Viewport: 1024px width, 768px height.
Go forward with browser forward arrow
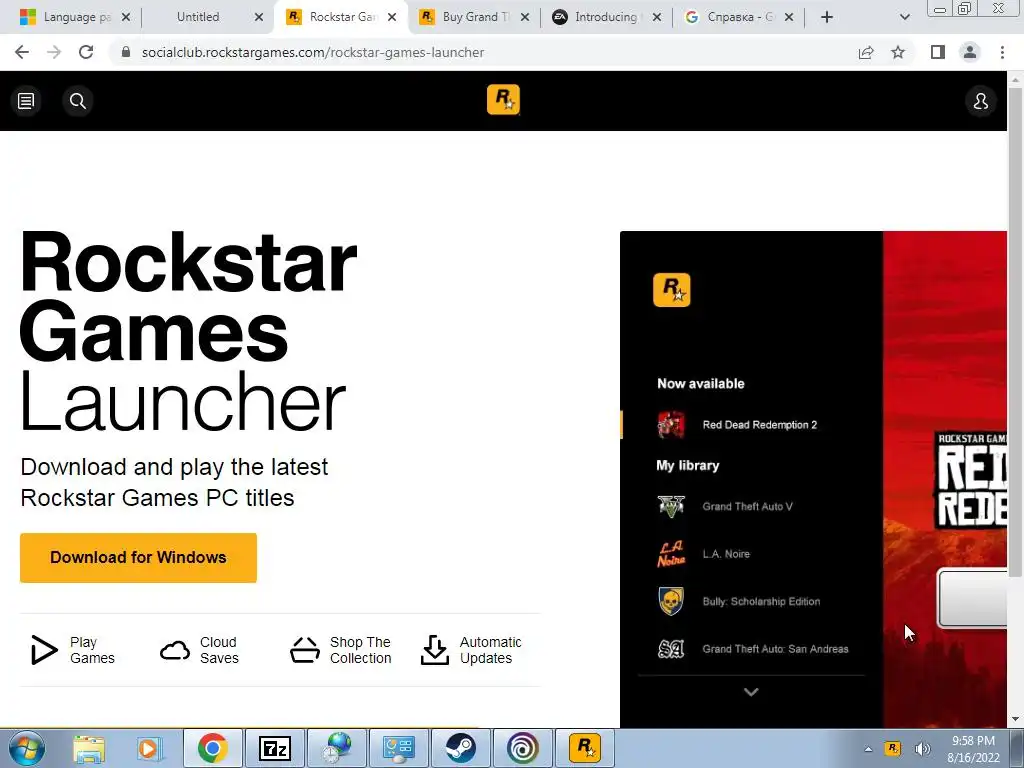[x=54, y=52]
